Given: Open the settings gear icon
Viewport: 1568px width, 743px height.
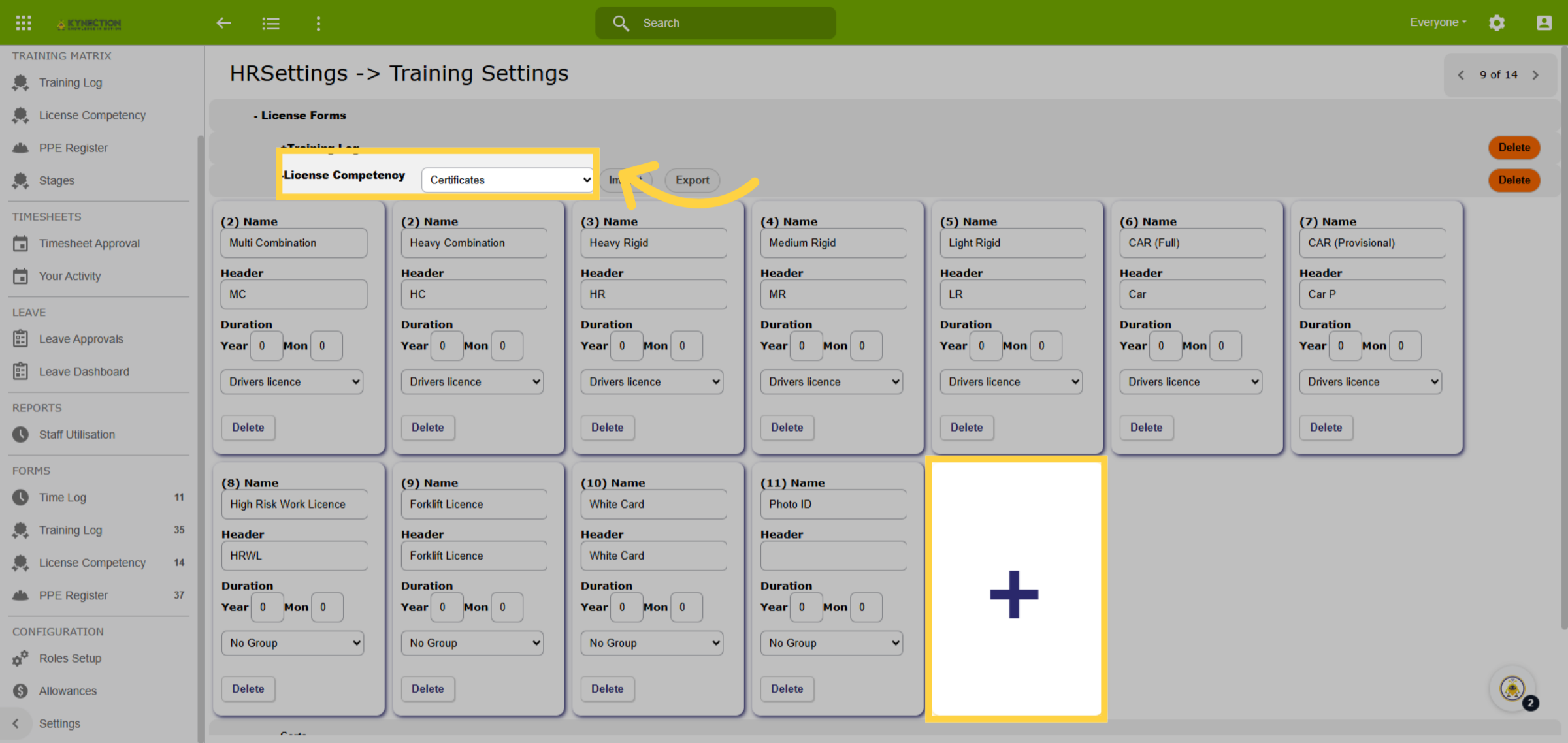Looking at the screenshot, I should [1497, 23].
